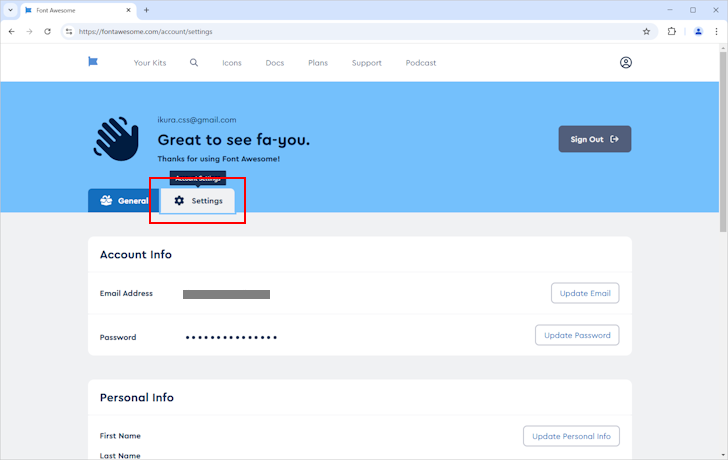Open the search magnifier icon

pyautogui.click(x=194, y=62)
